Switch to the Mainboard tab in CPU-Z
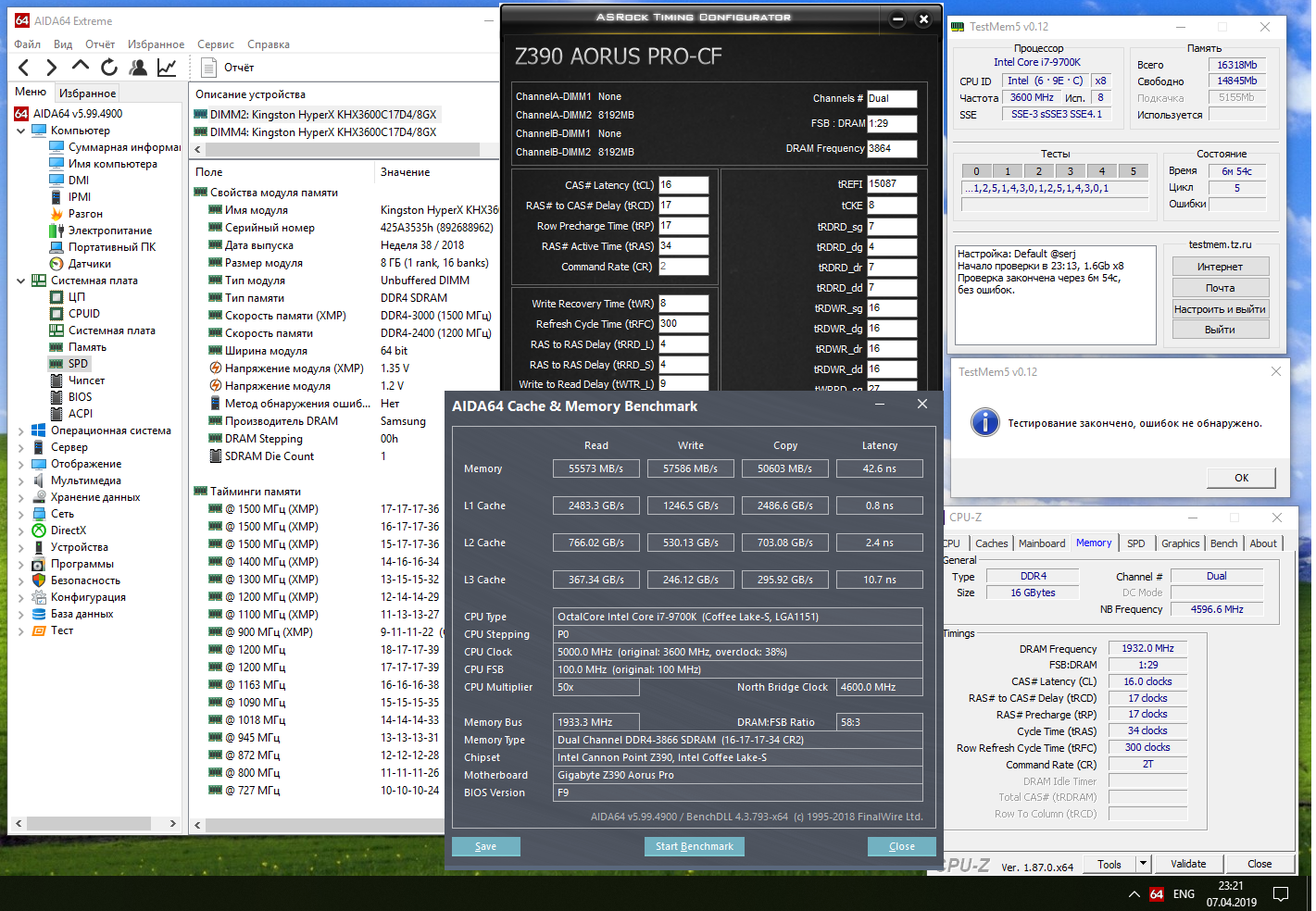This screenshot has height=911, width=1316. [1042, 543]
